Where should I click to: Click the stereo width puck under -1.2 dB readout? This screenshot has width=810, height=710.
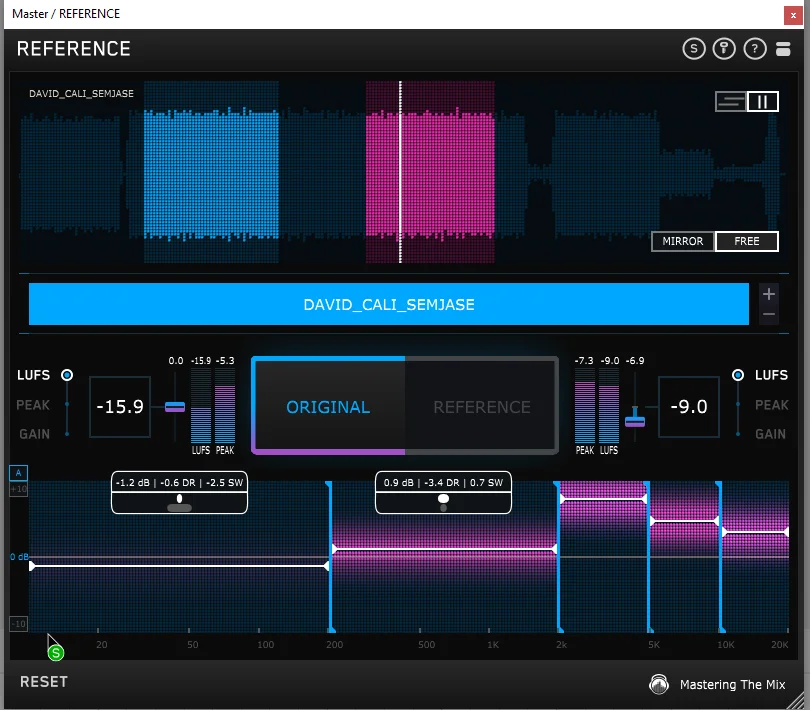pyautogui.click(x=179, y=507)
